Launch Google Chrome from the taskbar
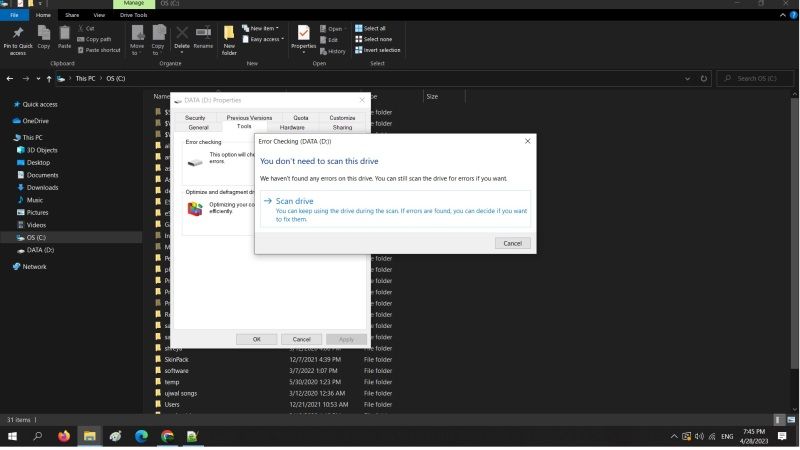800x450 pixels. click(x=167, y=437)
